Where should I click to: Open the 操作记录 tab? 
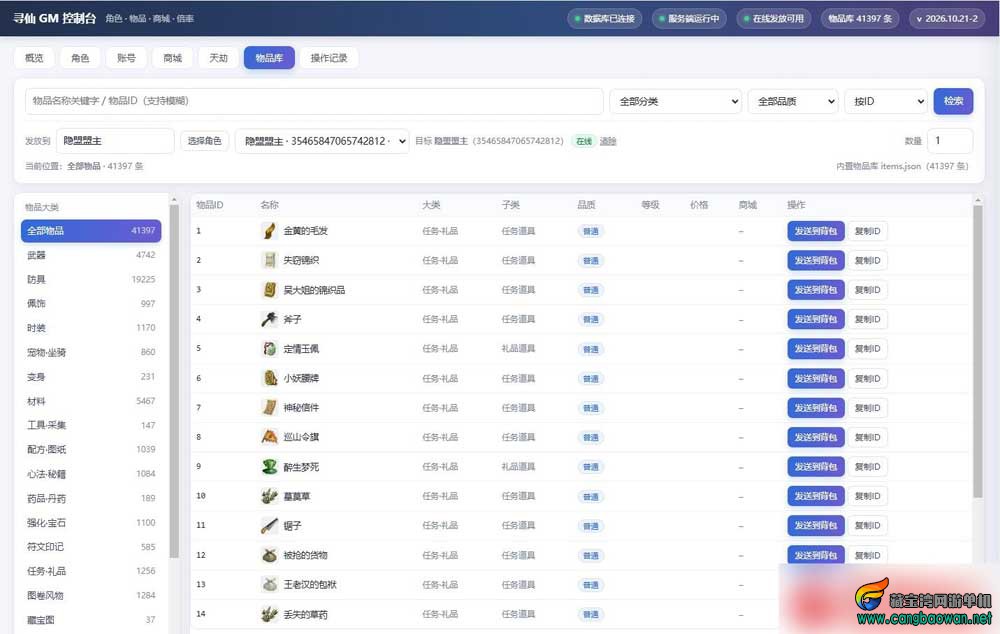(329, 58)
